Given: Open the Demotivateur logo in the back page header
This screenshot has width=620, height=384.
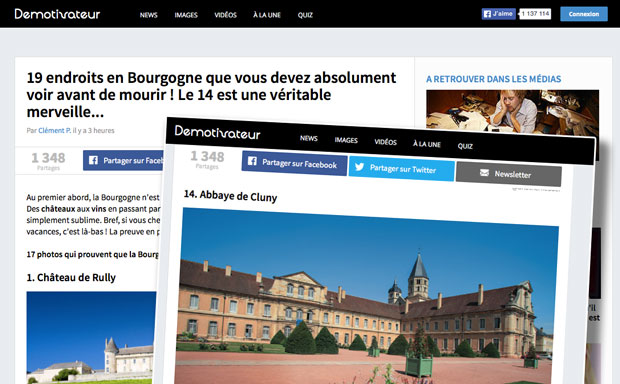Looking at the screenshot, I should pos(57,14).
